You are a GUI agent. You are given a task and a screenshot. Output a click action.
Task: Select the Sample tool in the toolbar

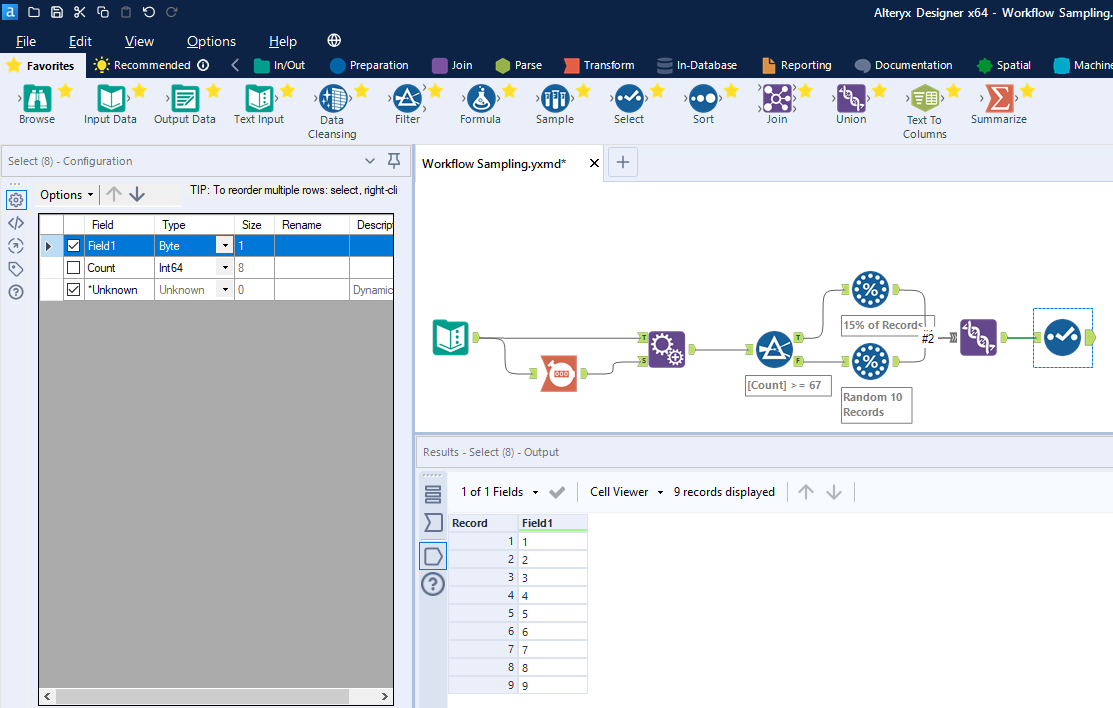(x=555, y=100)
